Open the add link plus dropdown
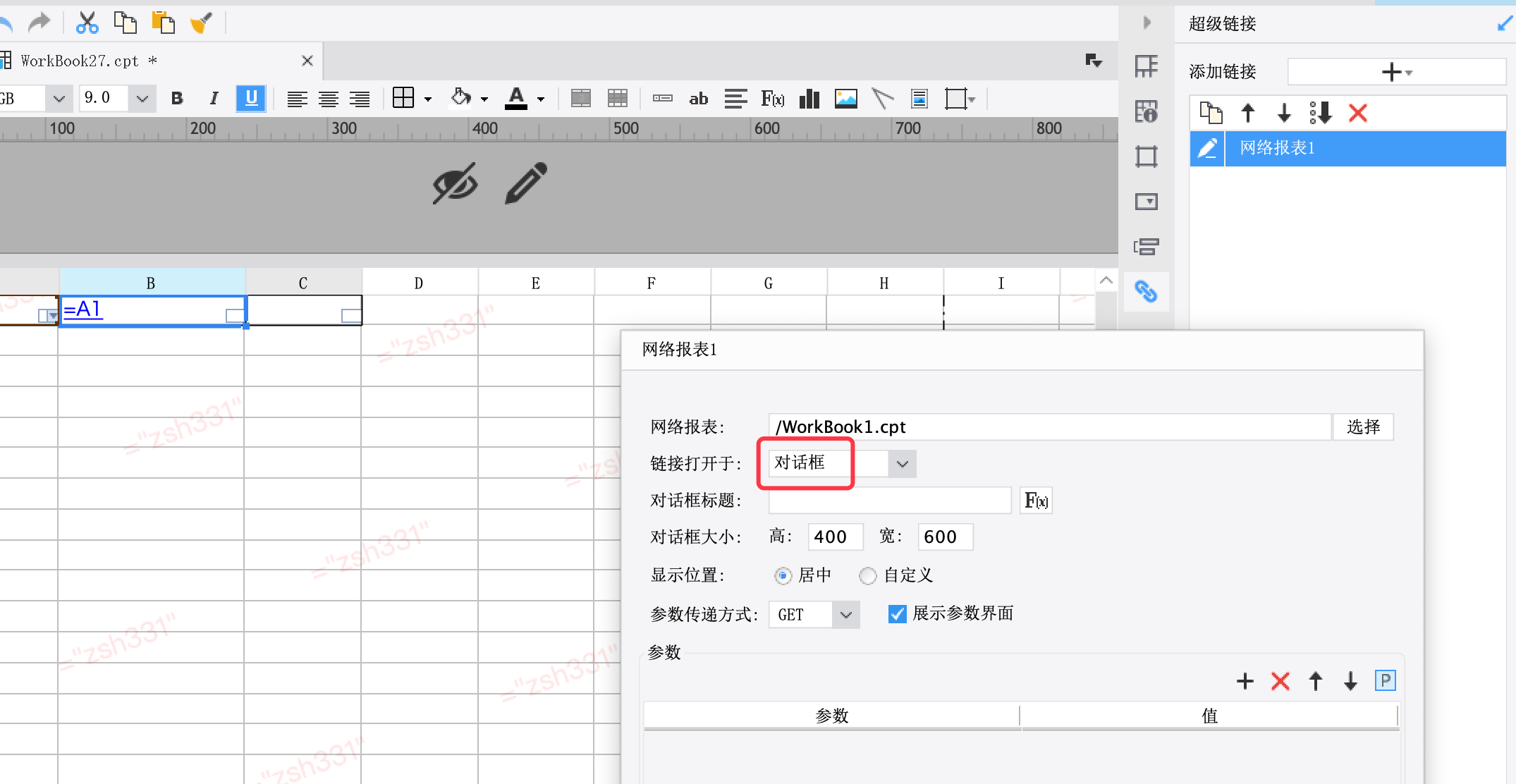 [x=1396, y=72]
